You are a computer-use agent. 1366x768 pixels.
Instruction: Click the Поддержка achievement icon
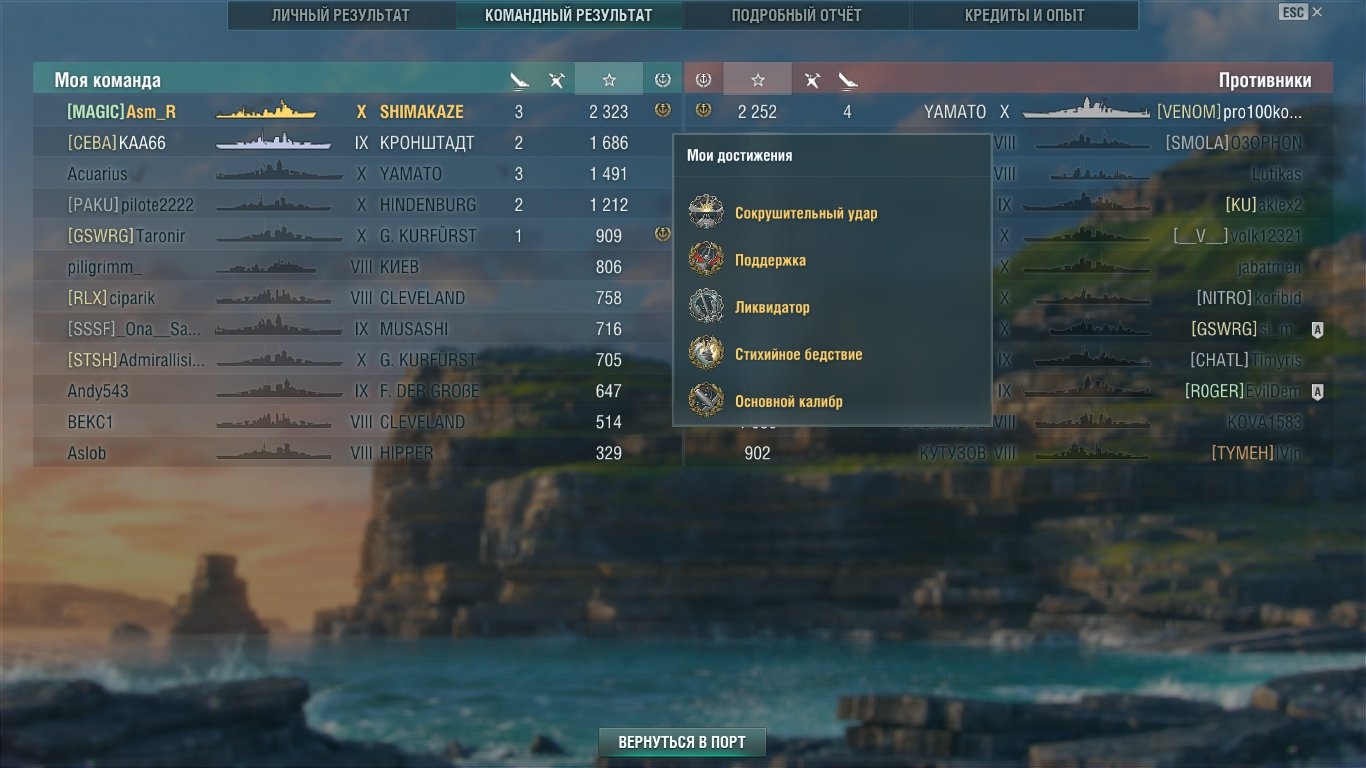(x=706, y=260)
